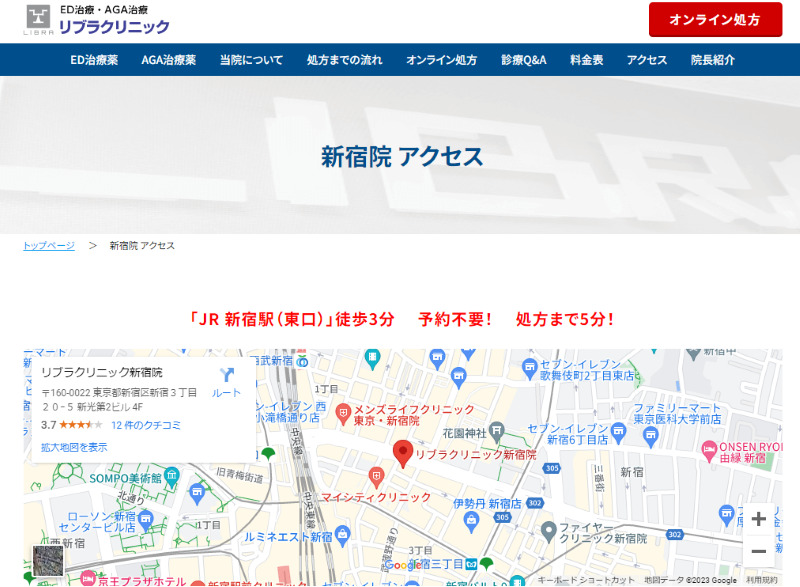Viewport: 800px width, 587px height.
Task: Click the red オンライン処方 button
Action: (x=715, y=19)
